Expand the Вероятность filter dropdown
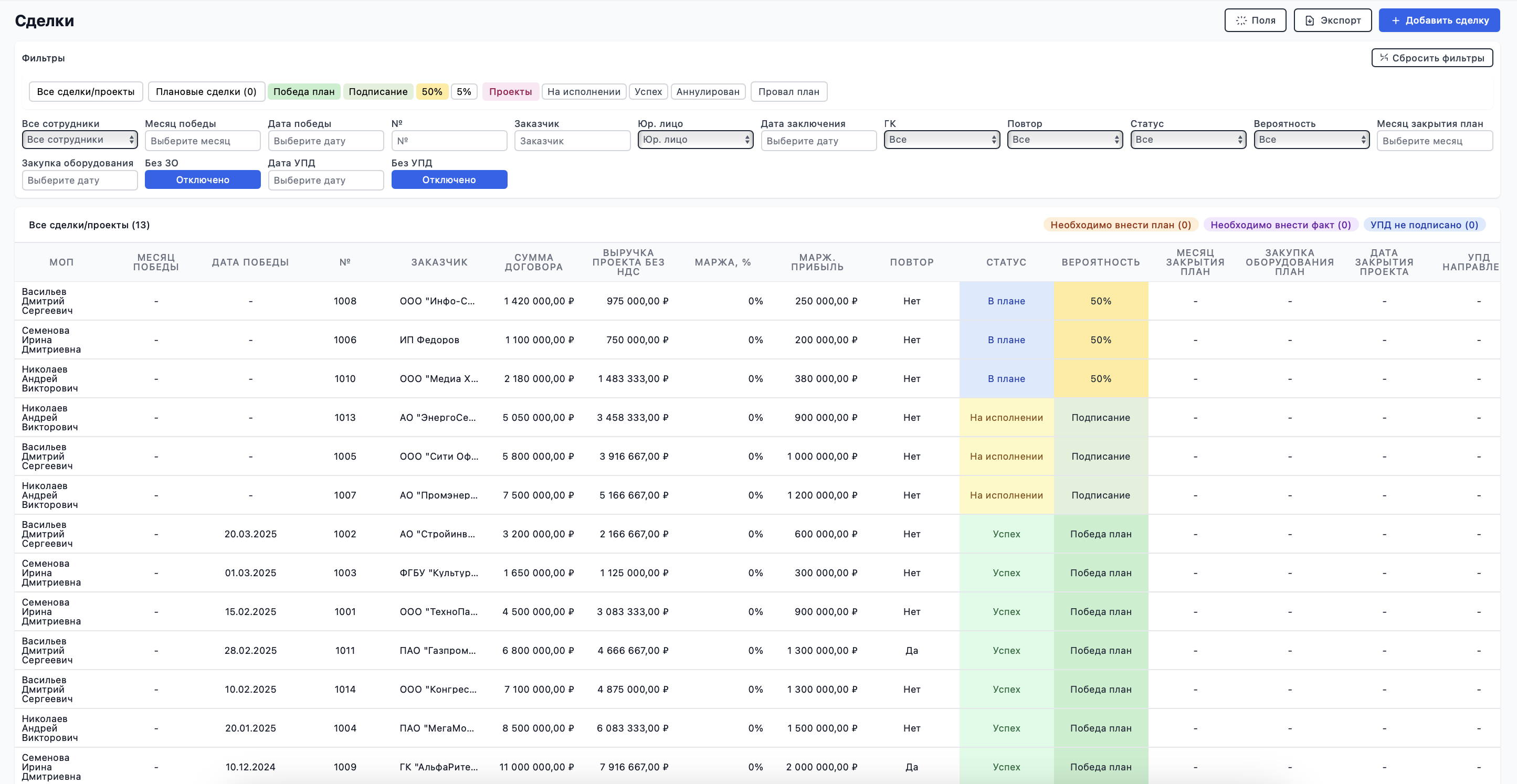 tap(1311, 140)
